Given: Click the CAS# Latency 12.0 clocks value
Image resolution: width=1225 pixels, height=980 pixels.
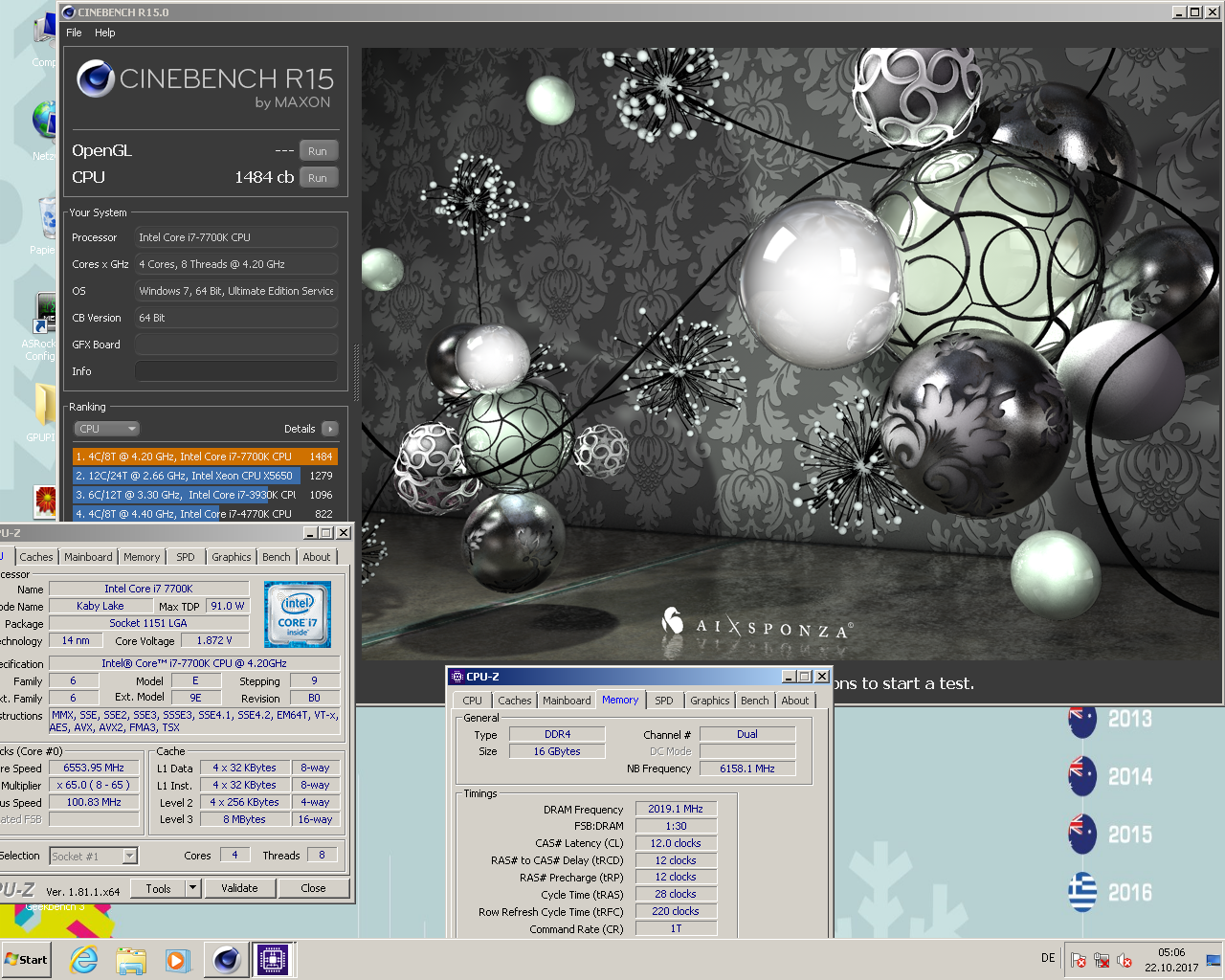Looking at the screenshot, I should pyautogui.click(x=676, y=843).
